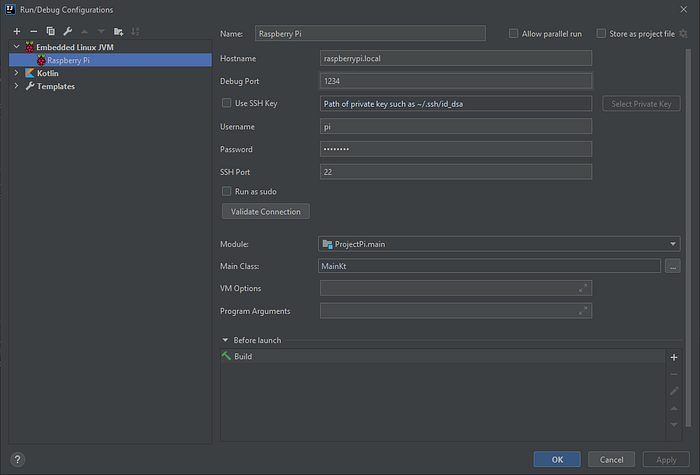Open help with the question mark icon
The width and height of the screenshot is (700, 475).
tap(17, 459)
